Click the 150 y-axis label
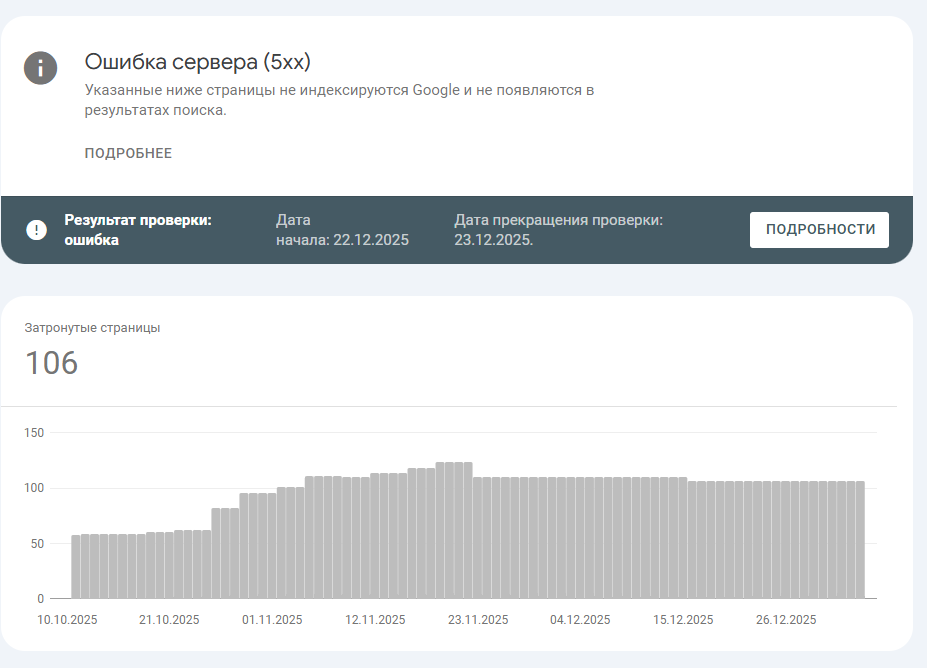 [x=34, y=433]
